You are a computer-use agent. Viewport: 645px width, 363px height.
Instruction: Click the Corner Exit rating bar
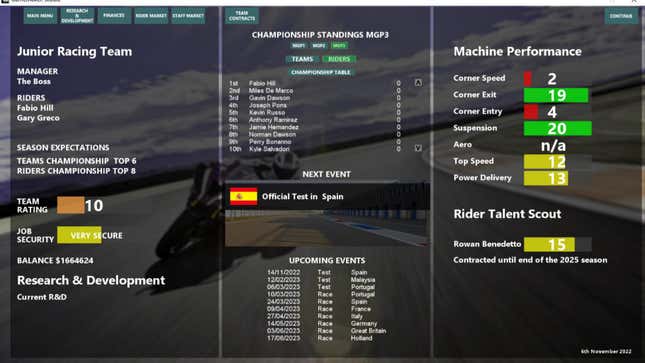[x=556, y=95]
